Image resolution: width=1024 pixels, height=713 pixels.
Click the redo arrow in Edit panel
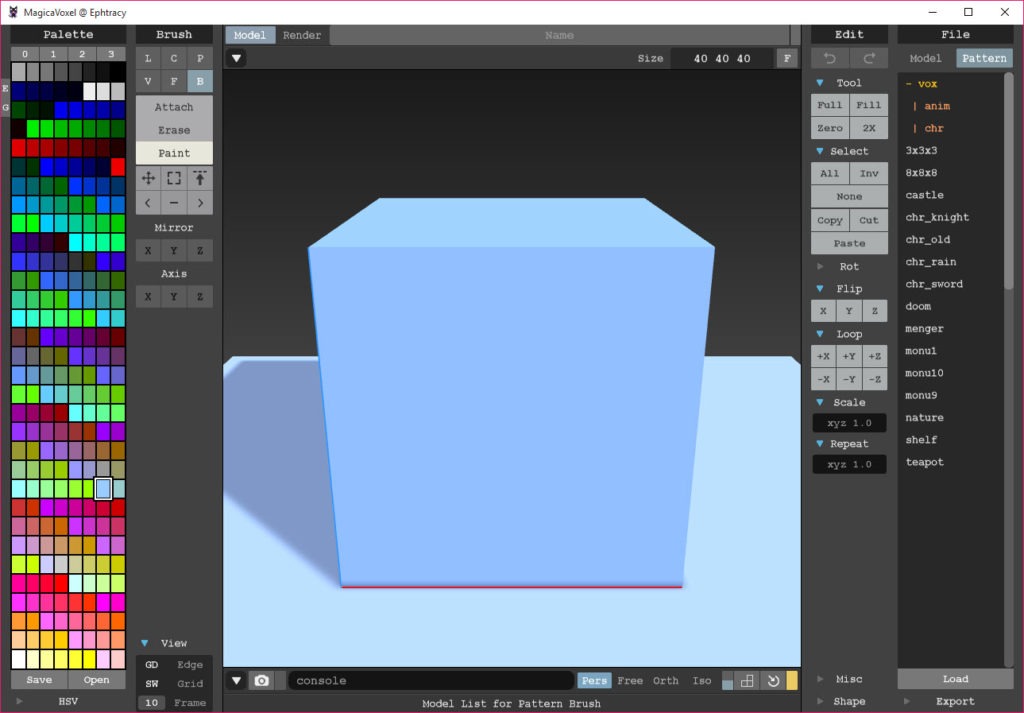pos(868,59)
